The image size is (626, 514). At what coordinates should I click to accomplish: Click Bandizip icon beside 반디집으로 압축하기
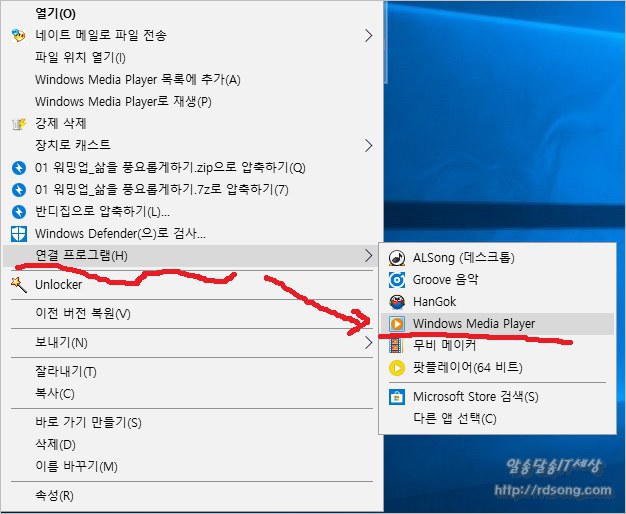19,212
